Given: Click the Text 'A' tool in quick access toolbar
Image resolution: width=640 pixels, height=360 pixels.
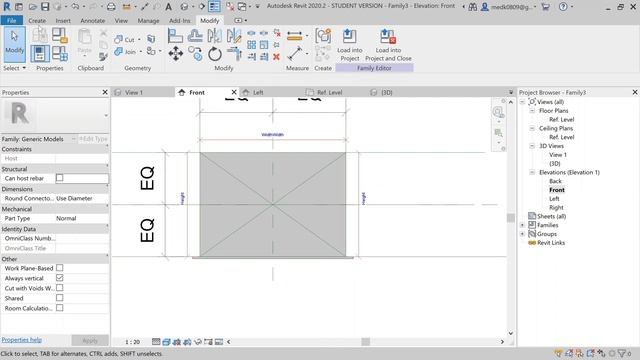Looking at the screenshot, I should coord(168,7).
